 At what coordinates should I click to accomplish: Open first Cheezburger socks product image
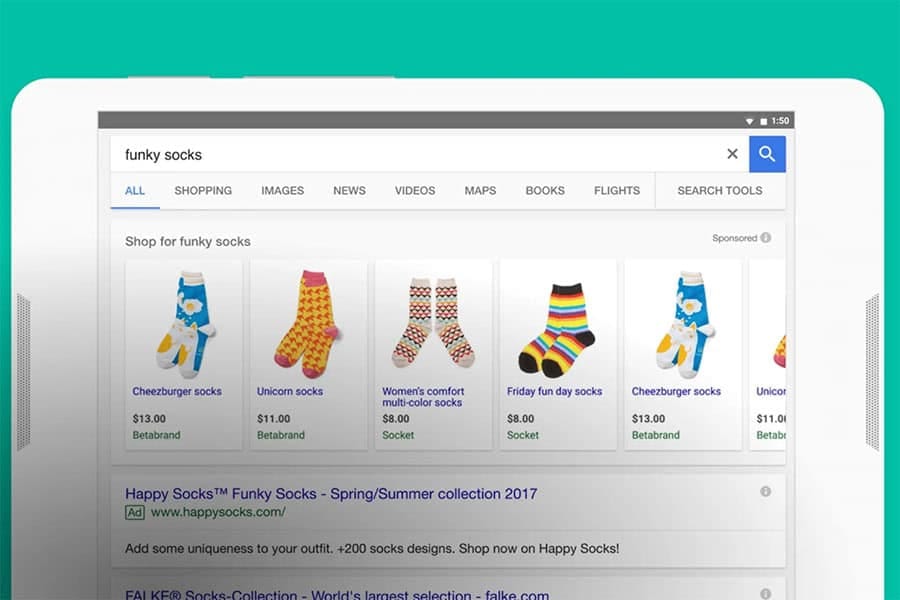click(x=184, y=324)
